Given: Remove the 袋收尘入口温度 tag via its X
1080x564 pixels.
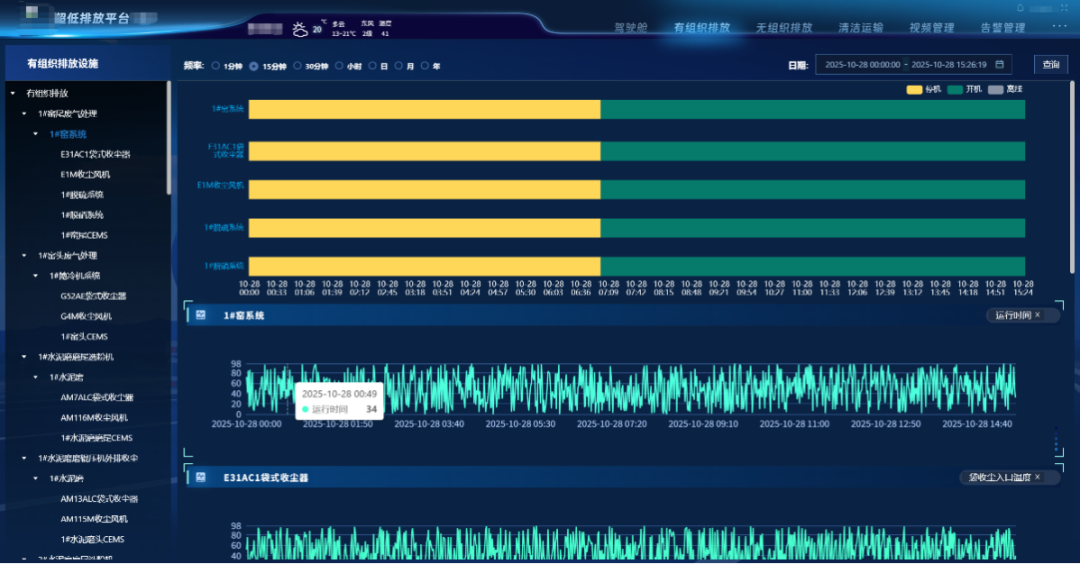Looking at the screenshot, I should click(x=1037, y=478).
